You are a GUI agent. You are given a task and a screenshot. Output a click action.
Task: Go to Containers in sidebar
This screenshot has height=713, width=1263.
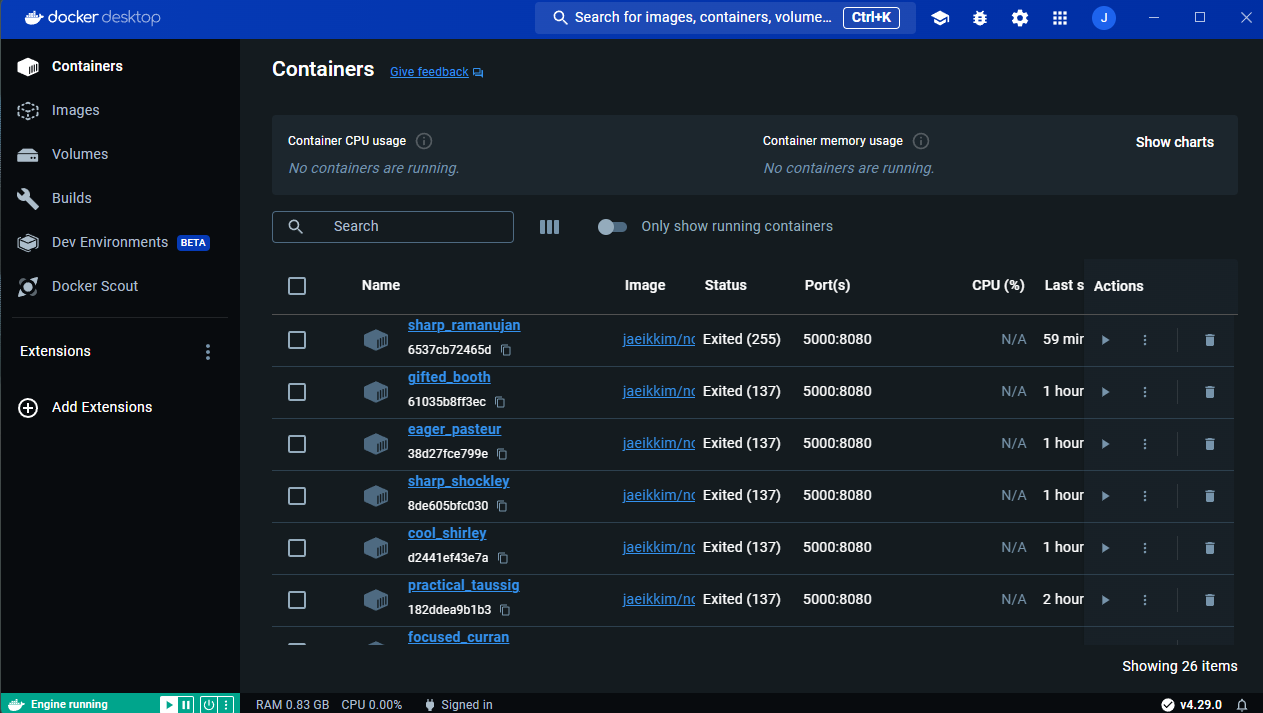pos(120,66)
